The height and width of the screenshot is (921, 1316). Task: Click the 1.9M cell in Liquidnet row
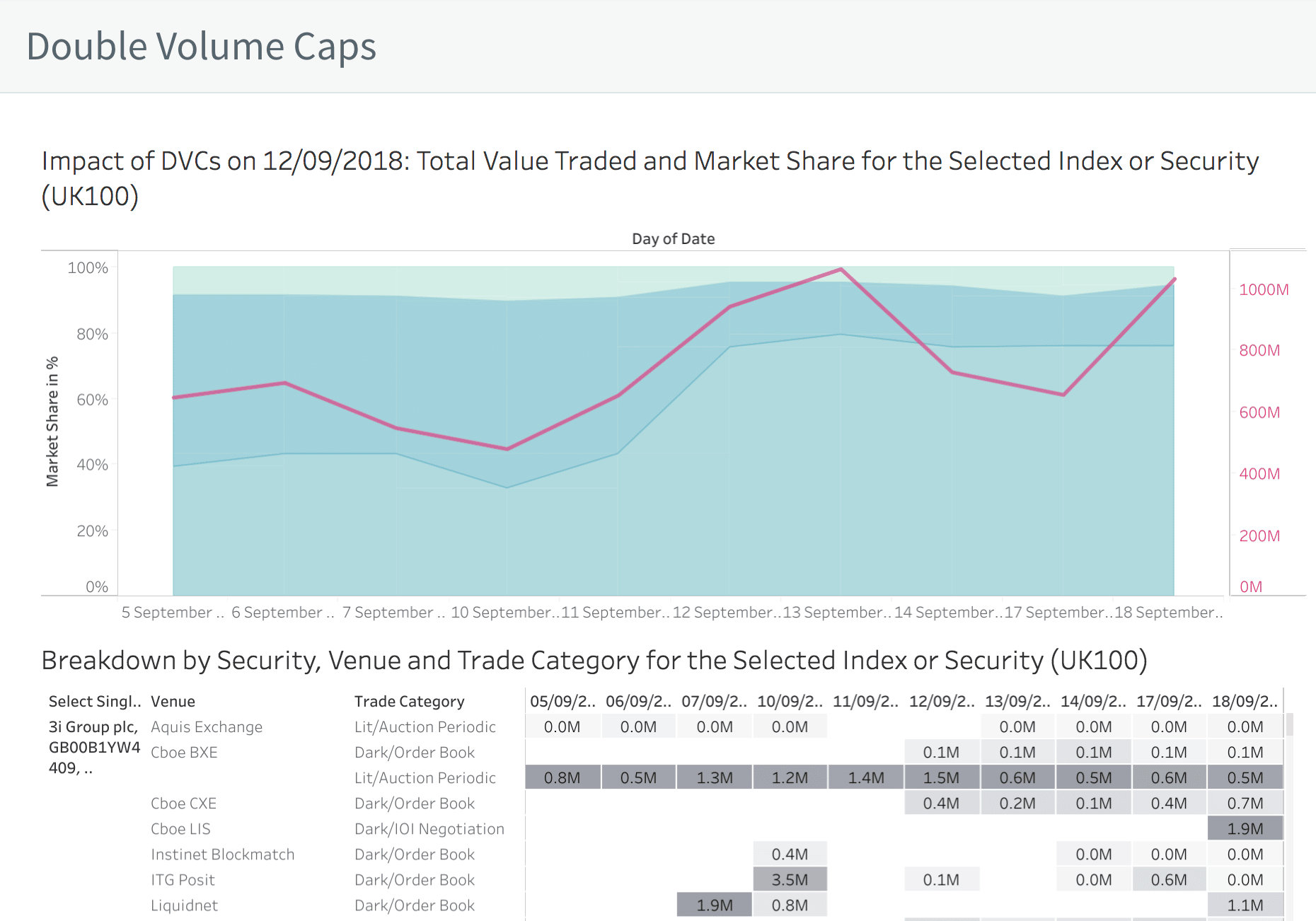click(x=714, y=905)
